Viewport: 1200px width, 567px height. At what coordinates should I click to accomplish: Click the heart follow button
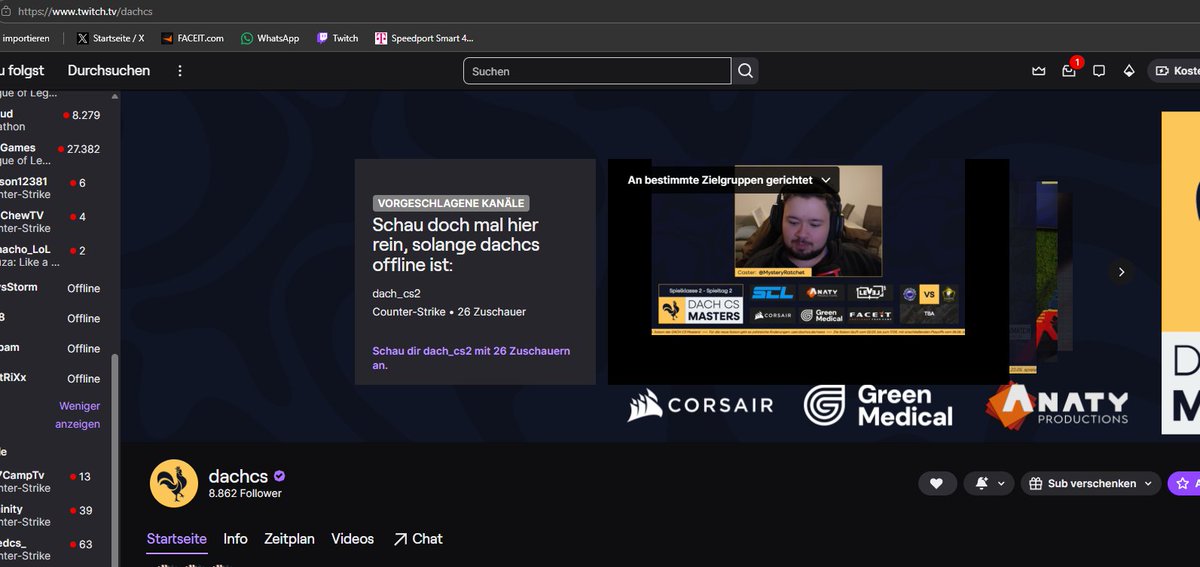[936, 483]
